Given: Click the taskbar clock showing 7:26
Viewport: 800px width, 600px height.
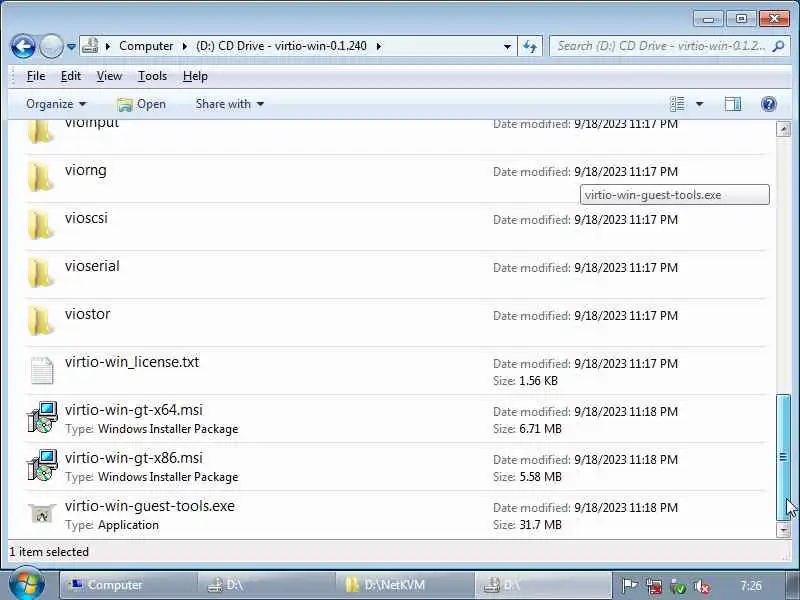Looking at the screenshot, I should click(x=751, y=585).
